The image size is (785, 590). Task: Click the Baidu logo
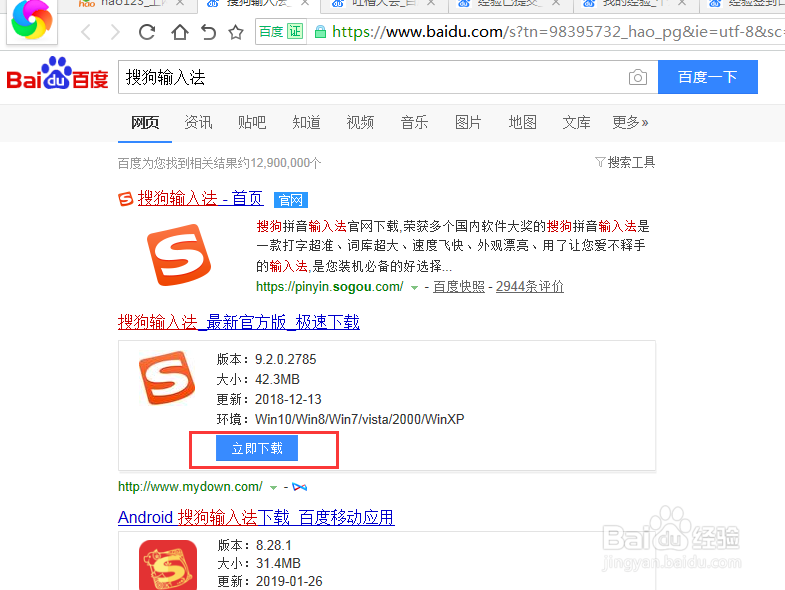(57, 74)
